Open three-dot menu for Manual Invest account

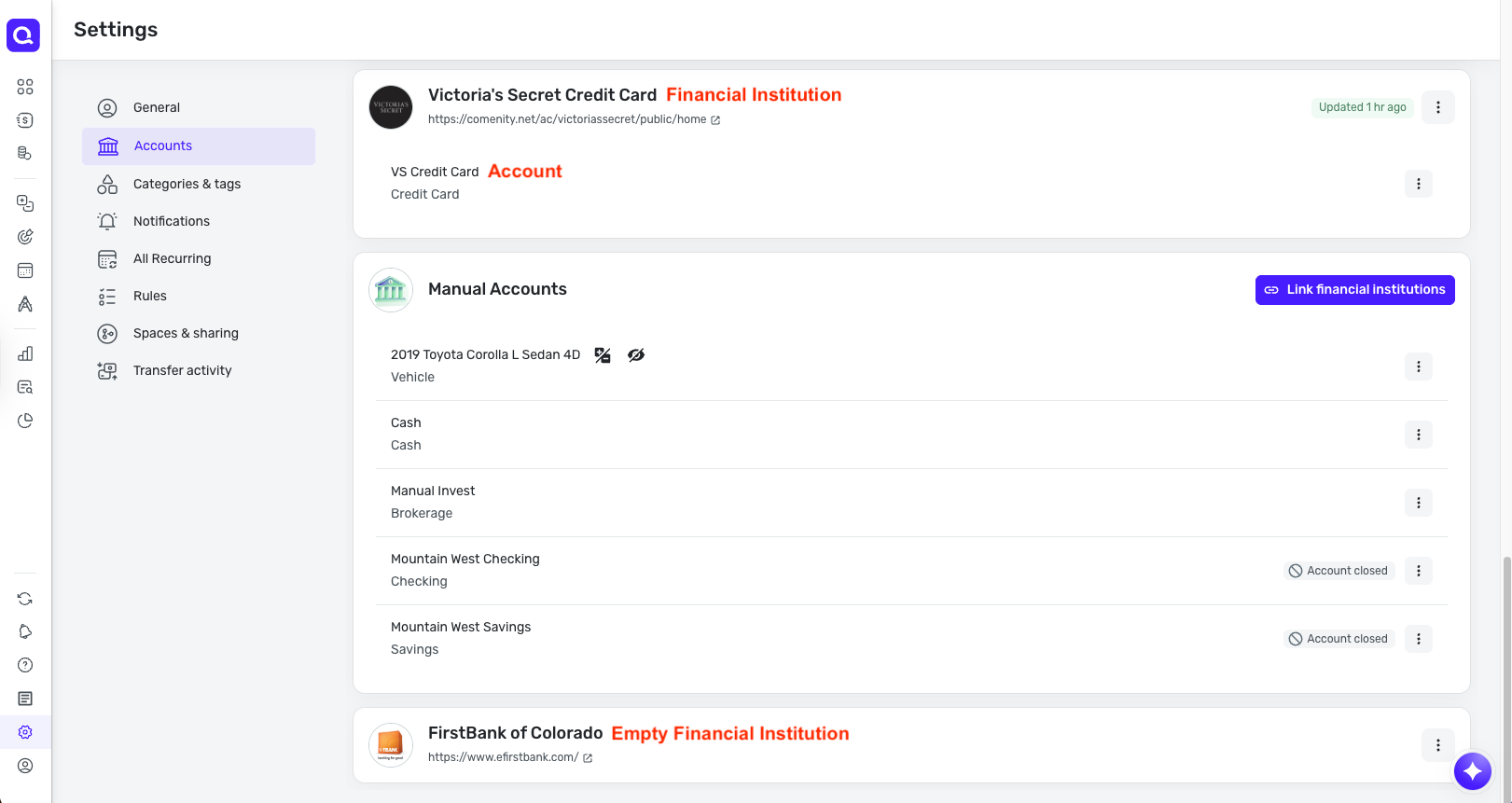pyautogui.click(x=1418, y=503)
